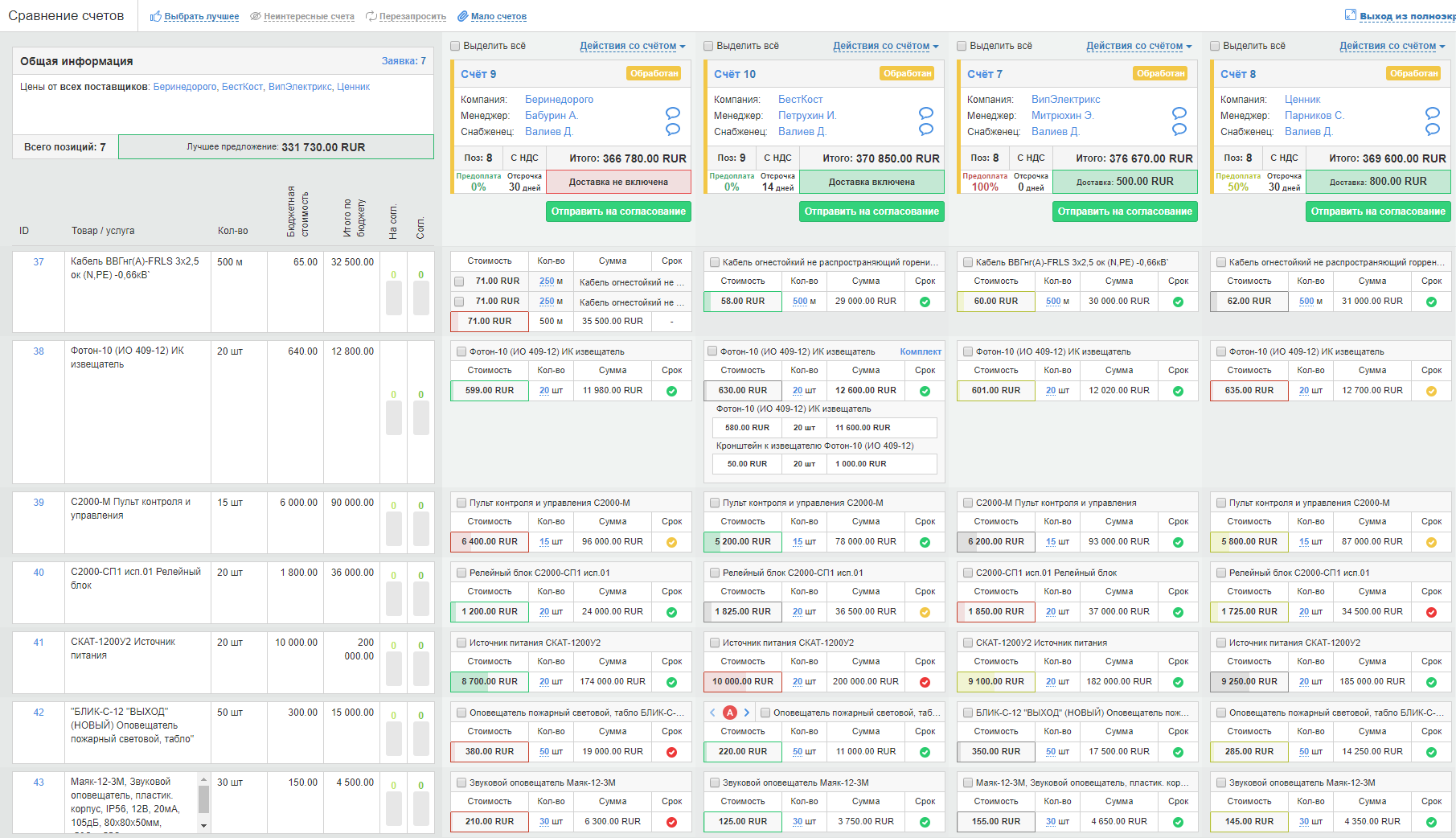Image resolution: width=1456 pixels, height=838 pixels.
Task: Click green status icon in 58.00 RUR row
Action: click(925, 302)
